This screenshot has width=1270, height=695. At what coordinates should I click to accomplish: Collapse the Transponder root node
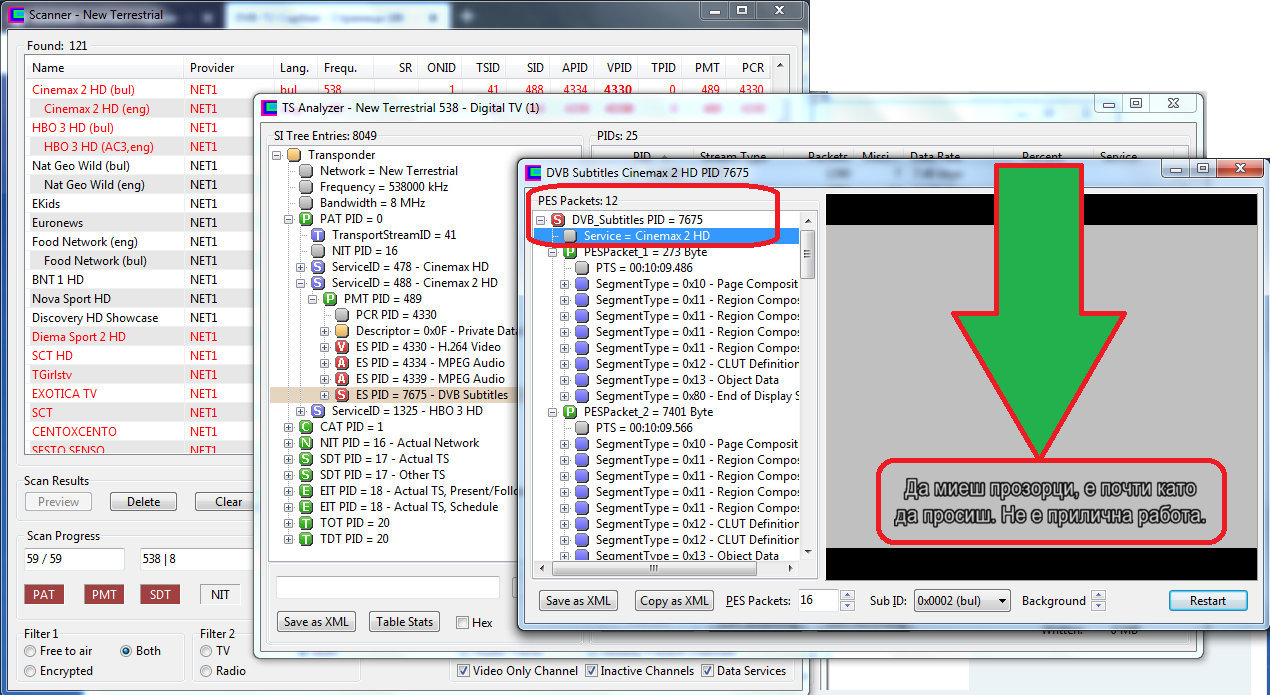tap(277, 155)
